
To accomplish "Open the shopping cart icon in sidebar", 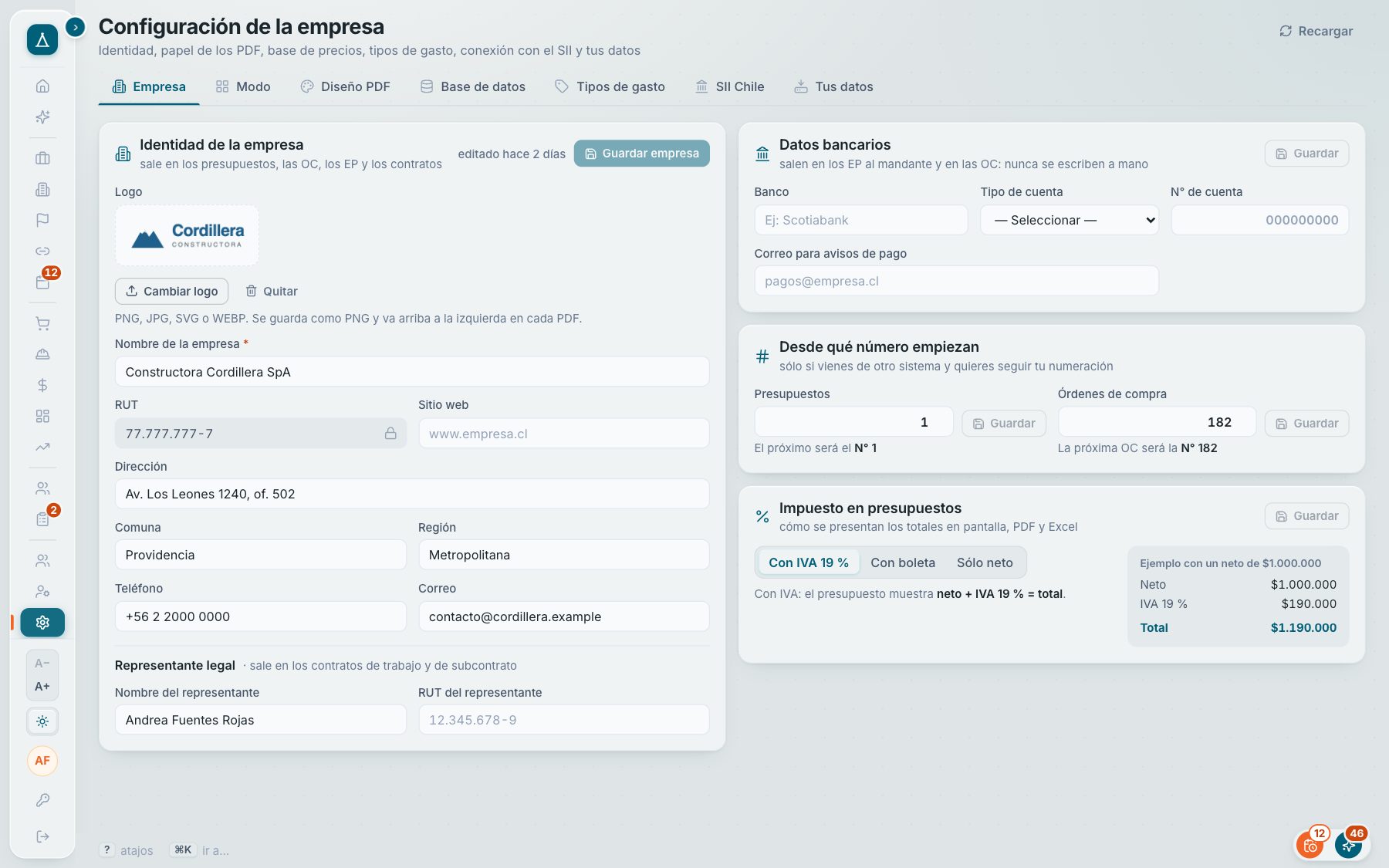I will pos(42,323).
